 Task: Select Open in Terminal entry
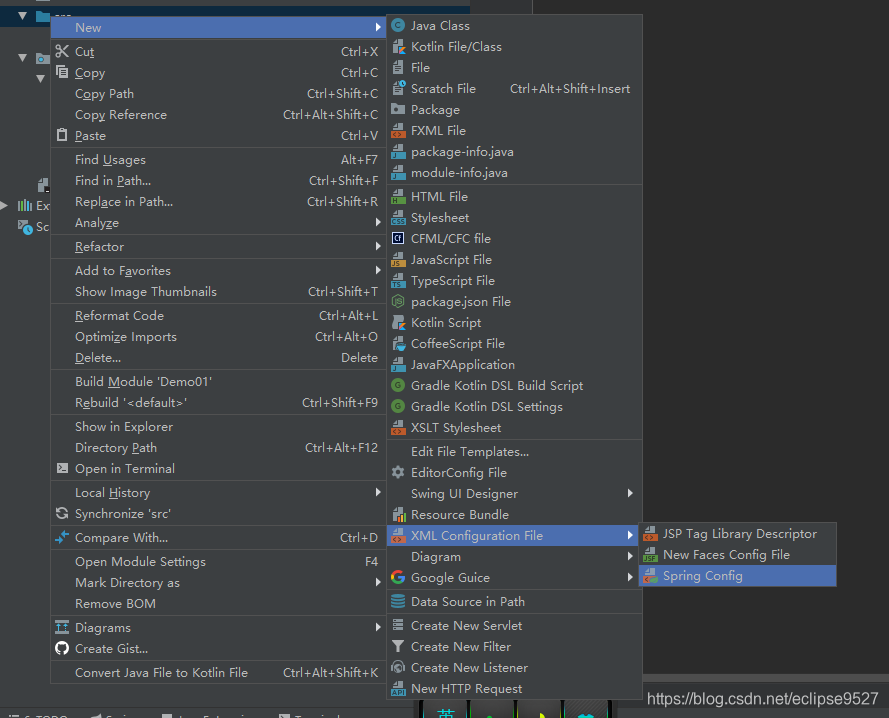(218, 468)
